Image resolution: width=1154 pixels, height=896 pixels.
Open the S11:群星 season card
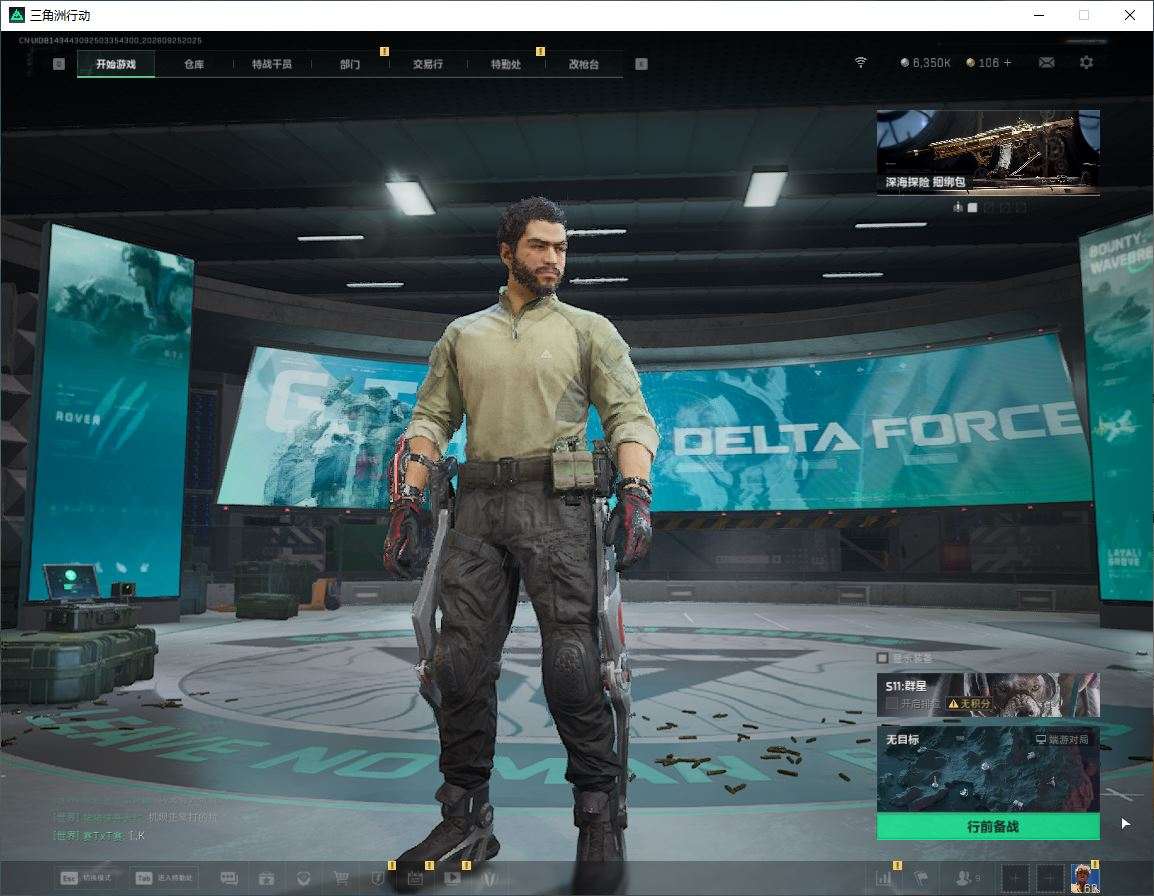click(x=988, y=694)
